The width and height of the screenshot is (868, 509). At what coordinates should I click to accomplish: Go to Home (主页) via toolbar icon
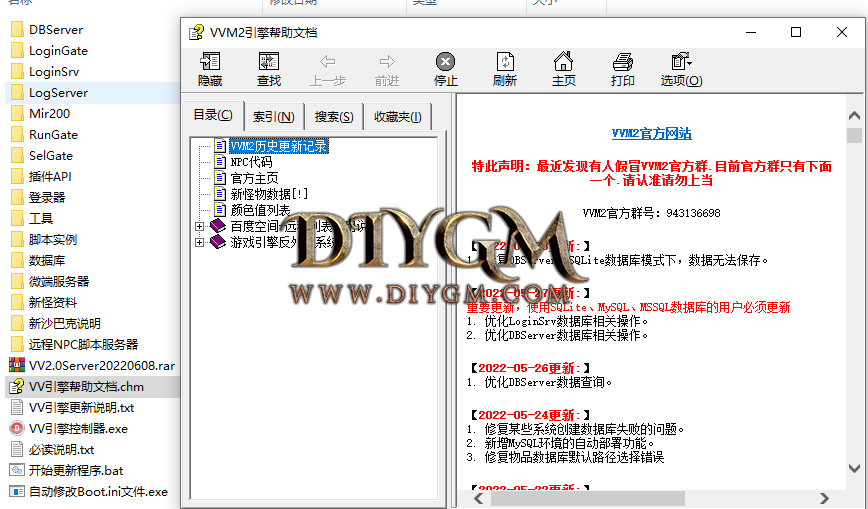564,61
